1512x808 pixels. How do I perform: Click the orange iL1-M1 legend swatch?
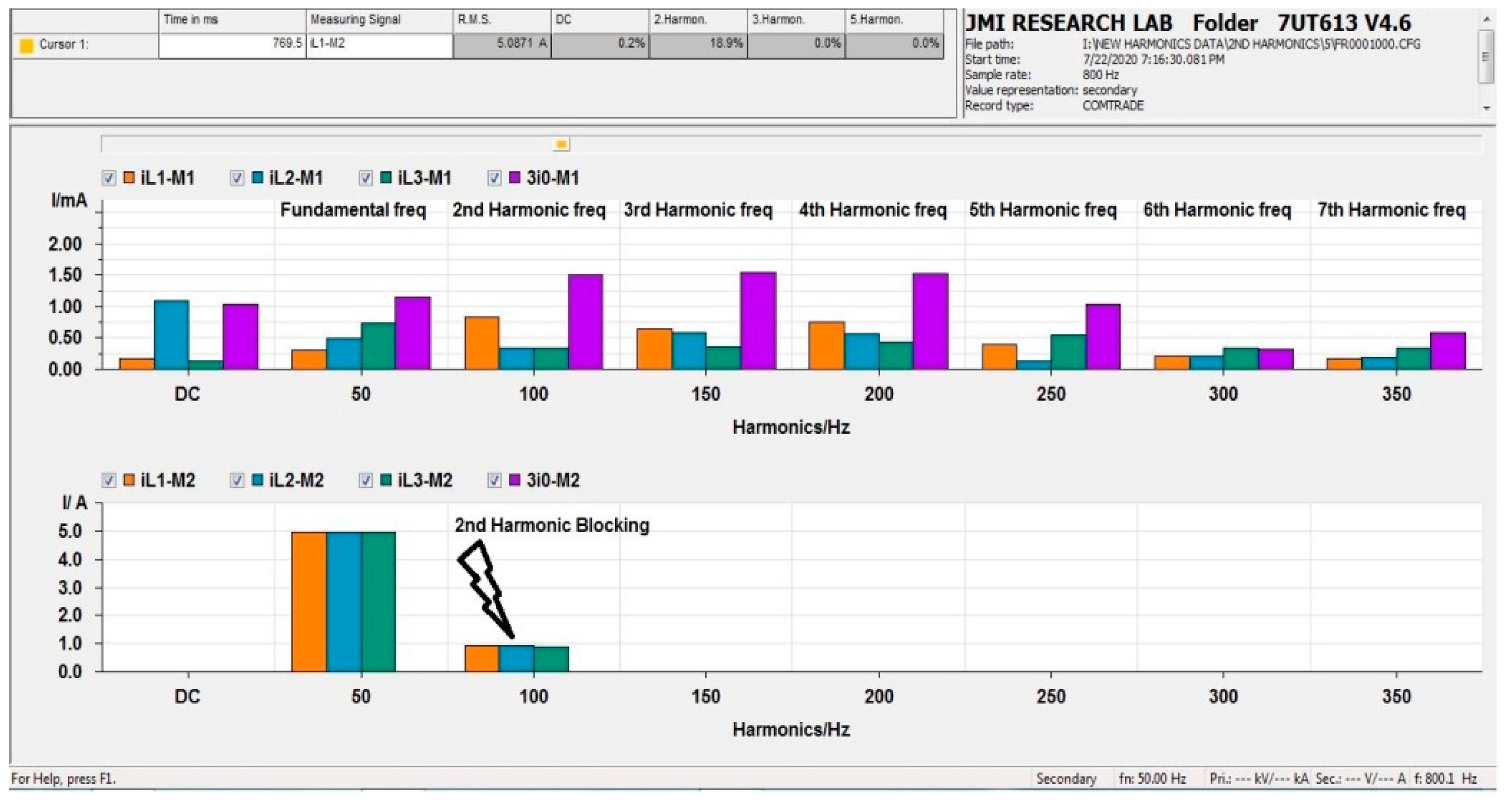[x=129, y=178]
